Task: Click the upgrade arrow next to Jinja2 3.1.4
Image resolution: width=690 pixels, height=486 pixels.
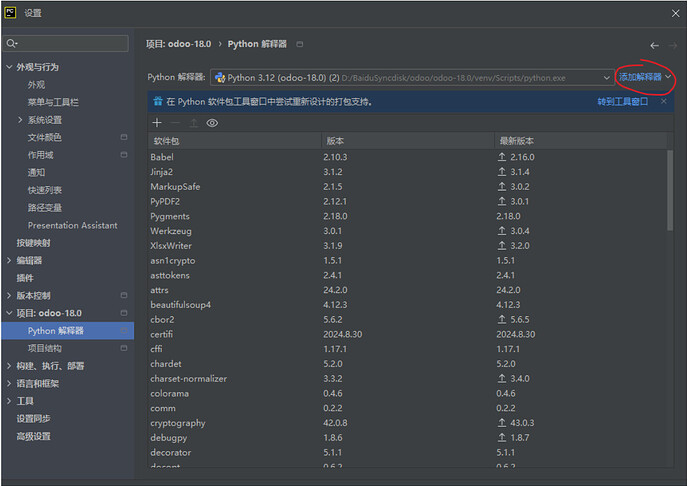Action: (502, 172)
